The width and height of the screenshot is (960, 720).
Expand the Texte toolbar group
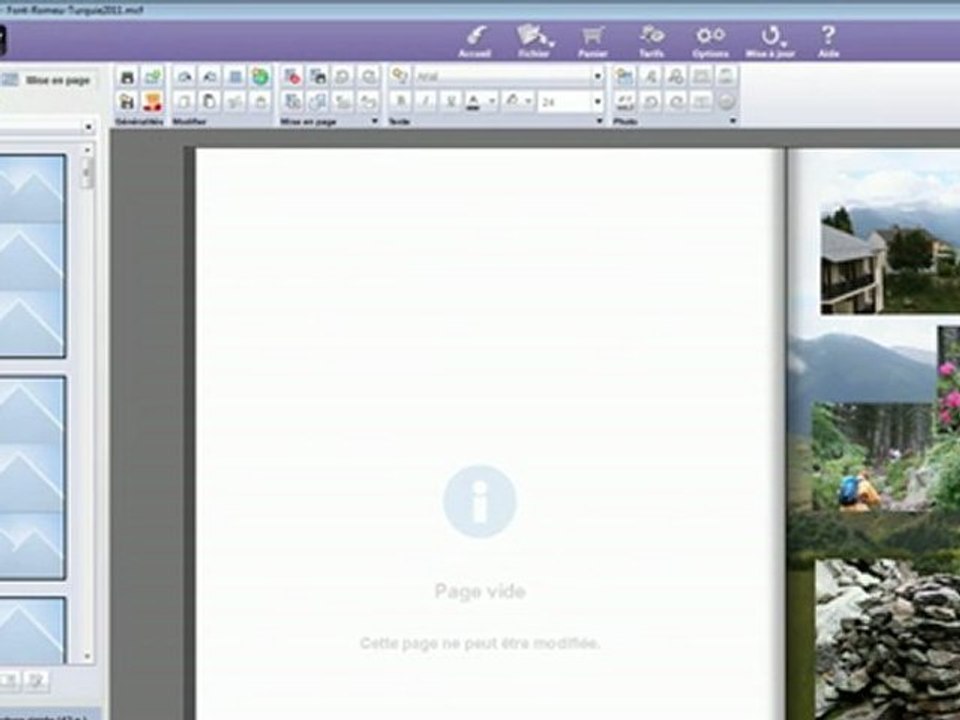(599, 121)
